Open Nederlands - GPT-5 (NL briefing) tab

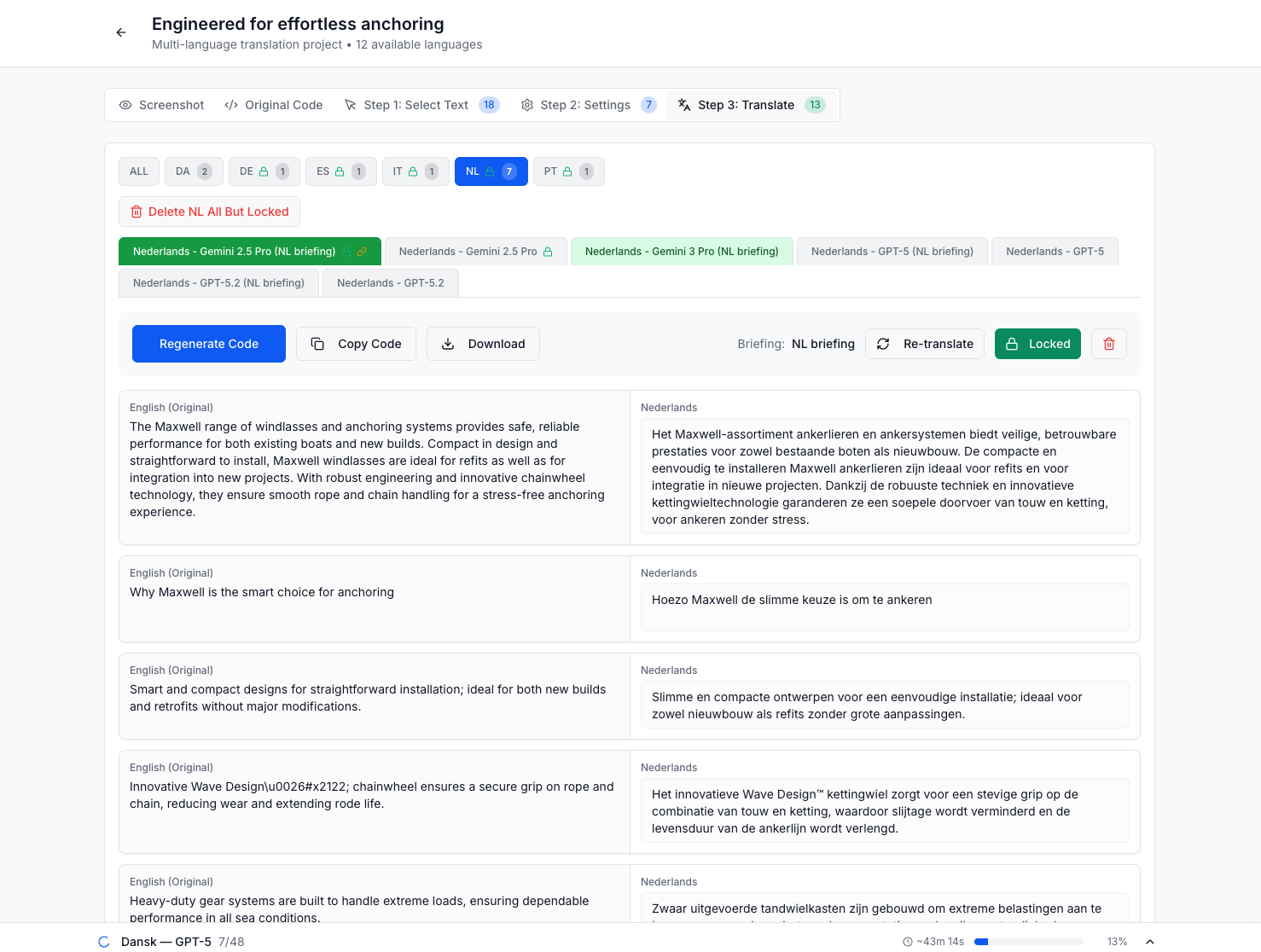click(892, 252)
